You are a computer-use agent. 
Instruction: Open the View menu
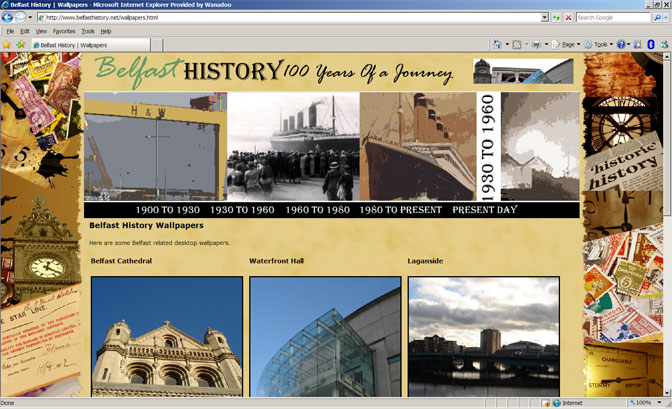[41, 31]
